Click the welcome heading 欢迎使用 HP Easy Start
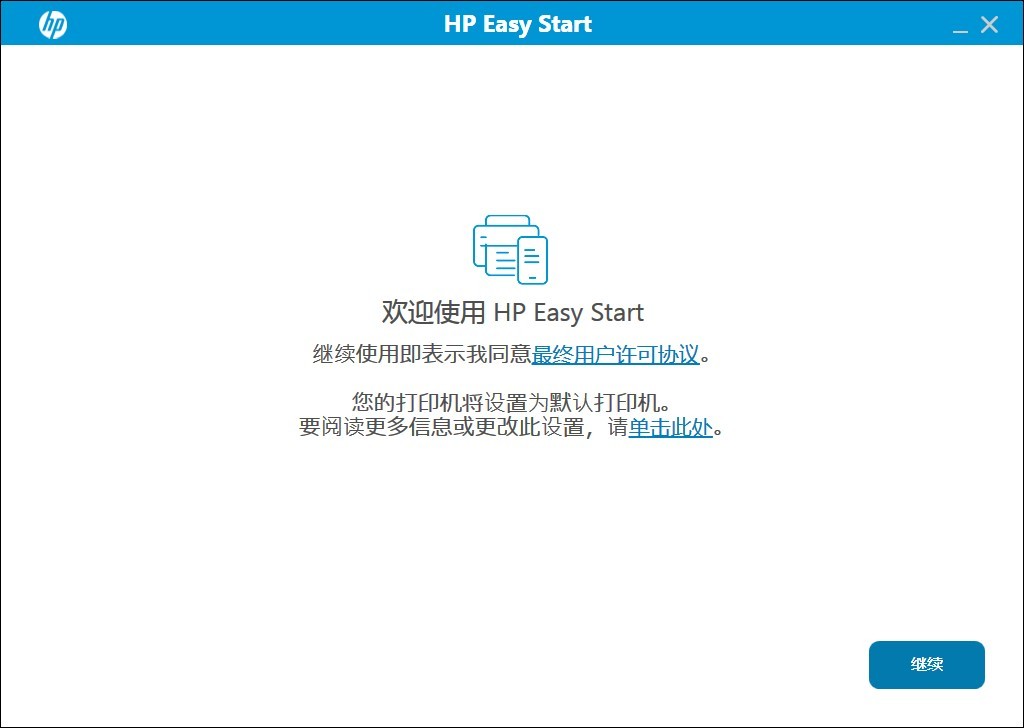 [x=511, y=312]
